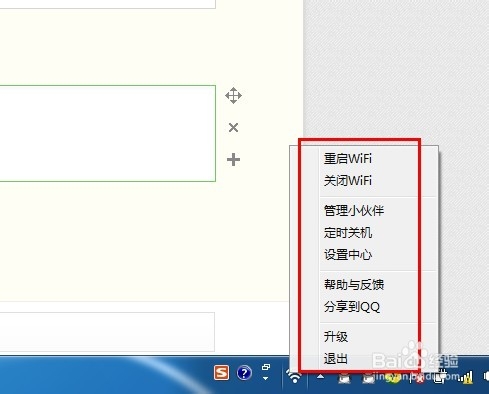
Task: Click the four-arrow move handle icon
Action: pyautogui.click(x=233, y=96)
